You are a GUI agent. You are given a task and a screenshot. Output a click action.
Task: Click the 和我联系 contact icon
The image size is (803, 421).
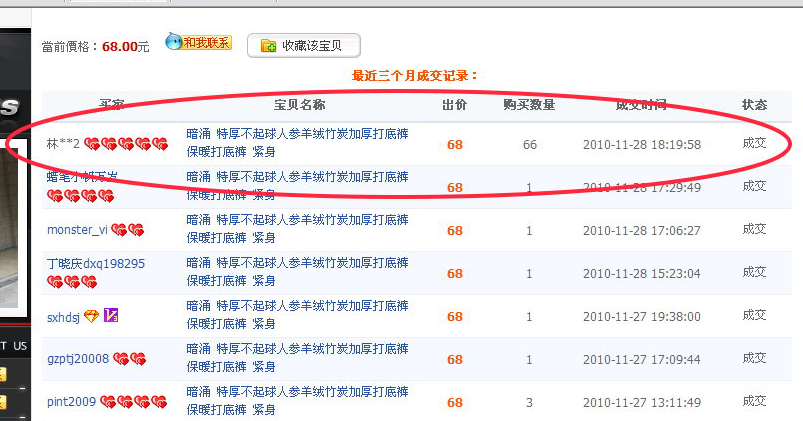coord(199,42)
